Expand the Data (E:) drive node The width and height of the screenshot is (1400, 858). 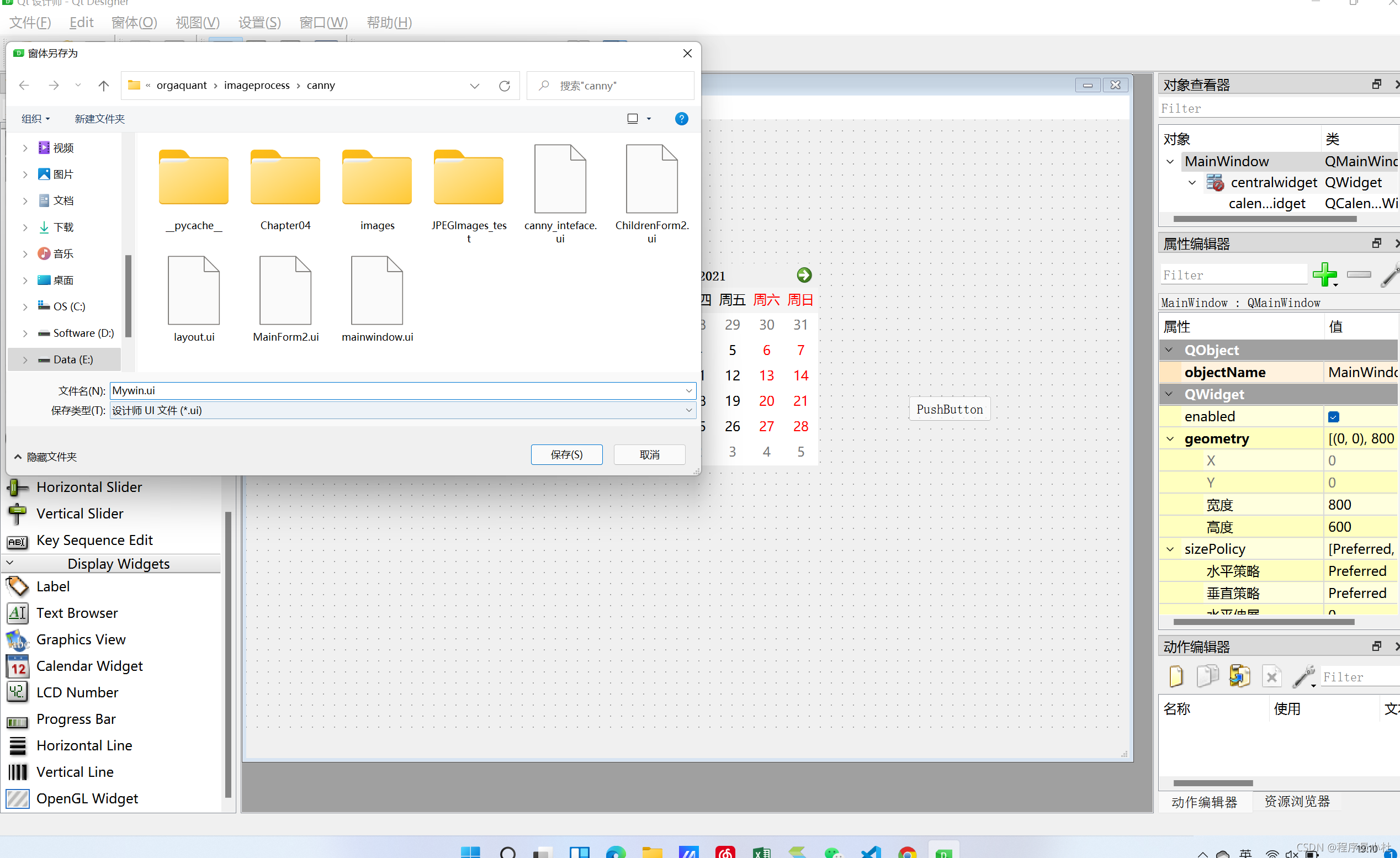pos(25,359)
